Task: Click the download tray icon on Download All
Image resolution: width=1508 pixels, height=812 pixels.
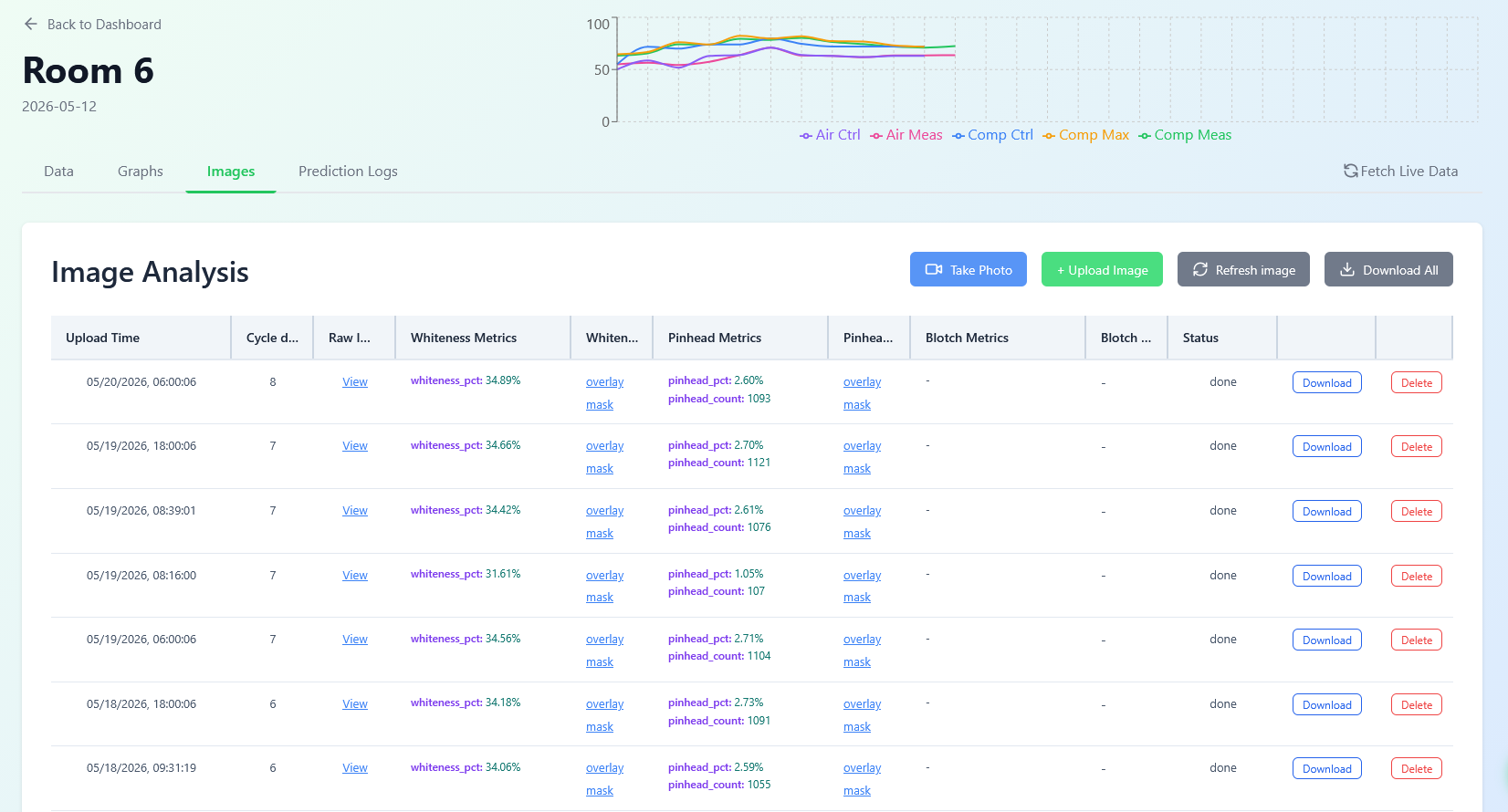Action: (1346, 269)
